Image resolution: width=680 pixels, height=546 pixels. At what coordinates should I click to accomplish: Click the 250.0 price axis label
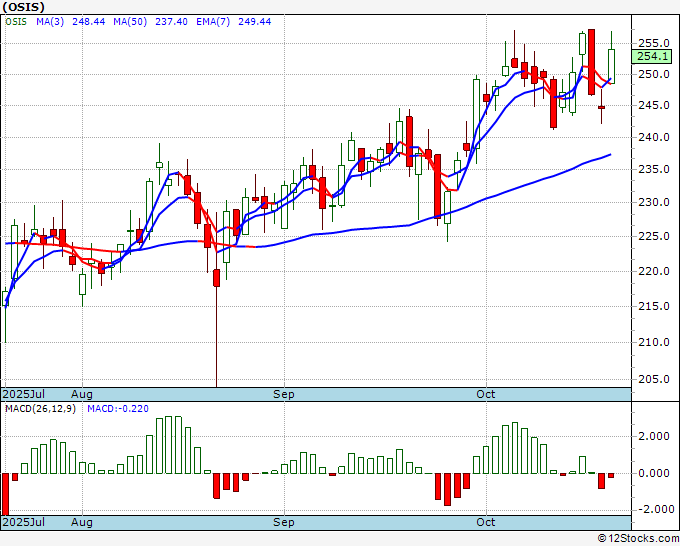click(654, 74)
